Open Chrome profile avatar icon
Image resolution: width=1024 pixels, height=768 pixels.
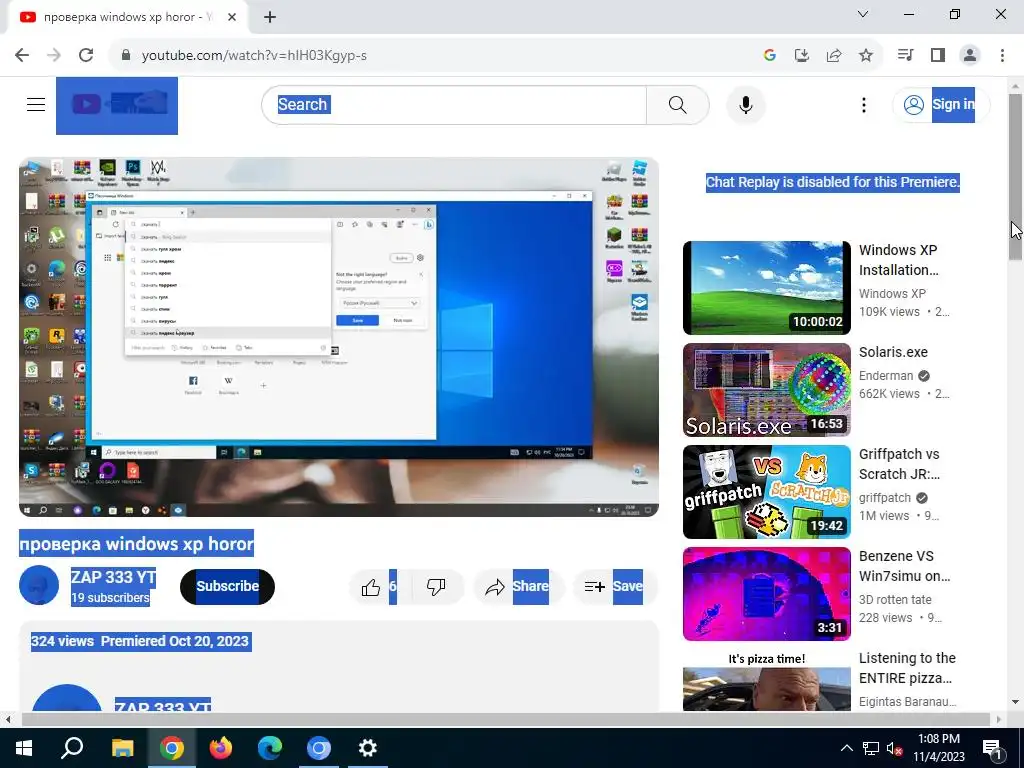click(x=970, y=56)
